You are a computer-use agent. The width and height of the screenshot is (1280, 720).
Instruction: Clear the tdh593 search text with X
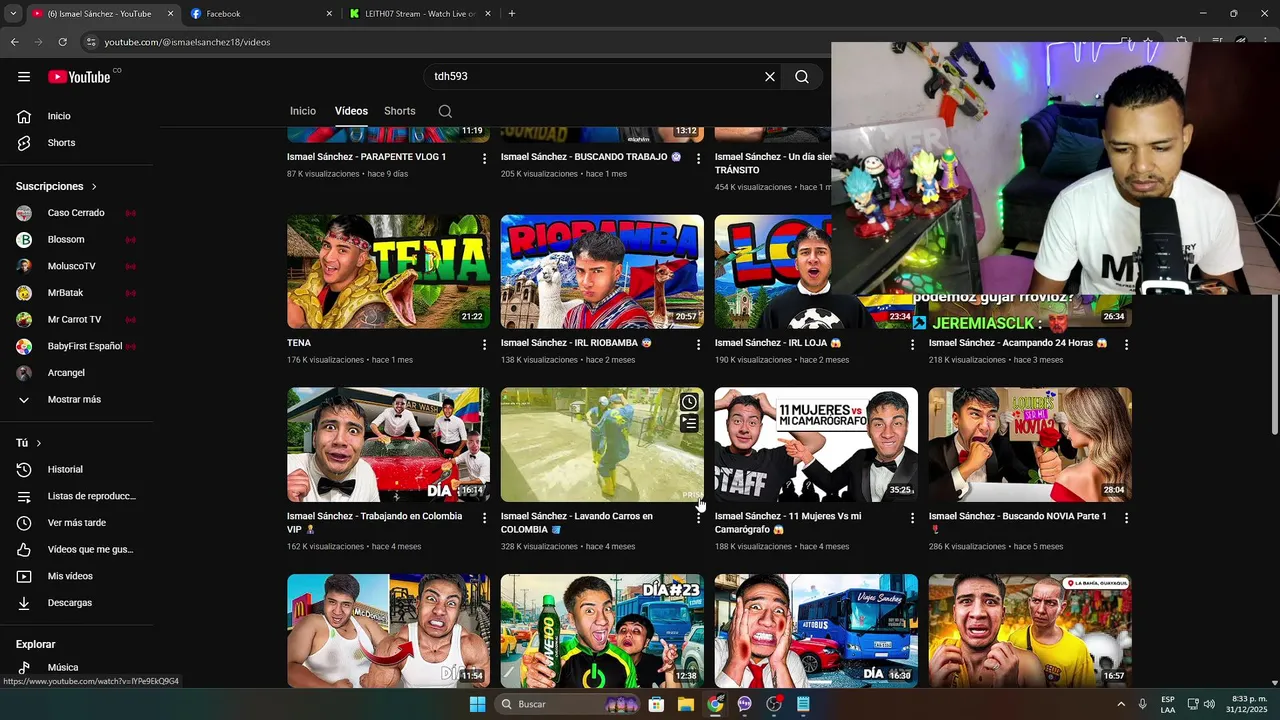point(770,77)
